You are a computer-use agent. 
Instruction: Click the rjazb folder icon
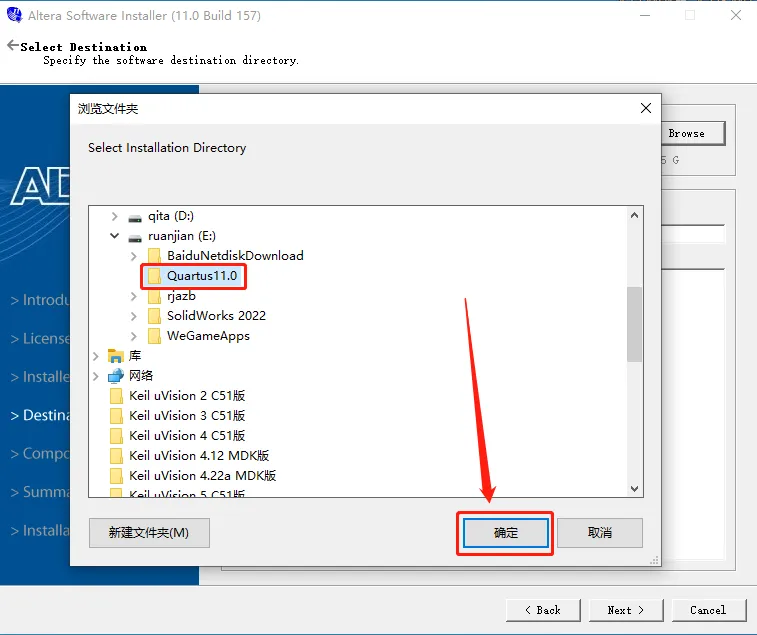tap(154, 296)
